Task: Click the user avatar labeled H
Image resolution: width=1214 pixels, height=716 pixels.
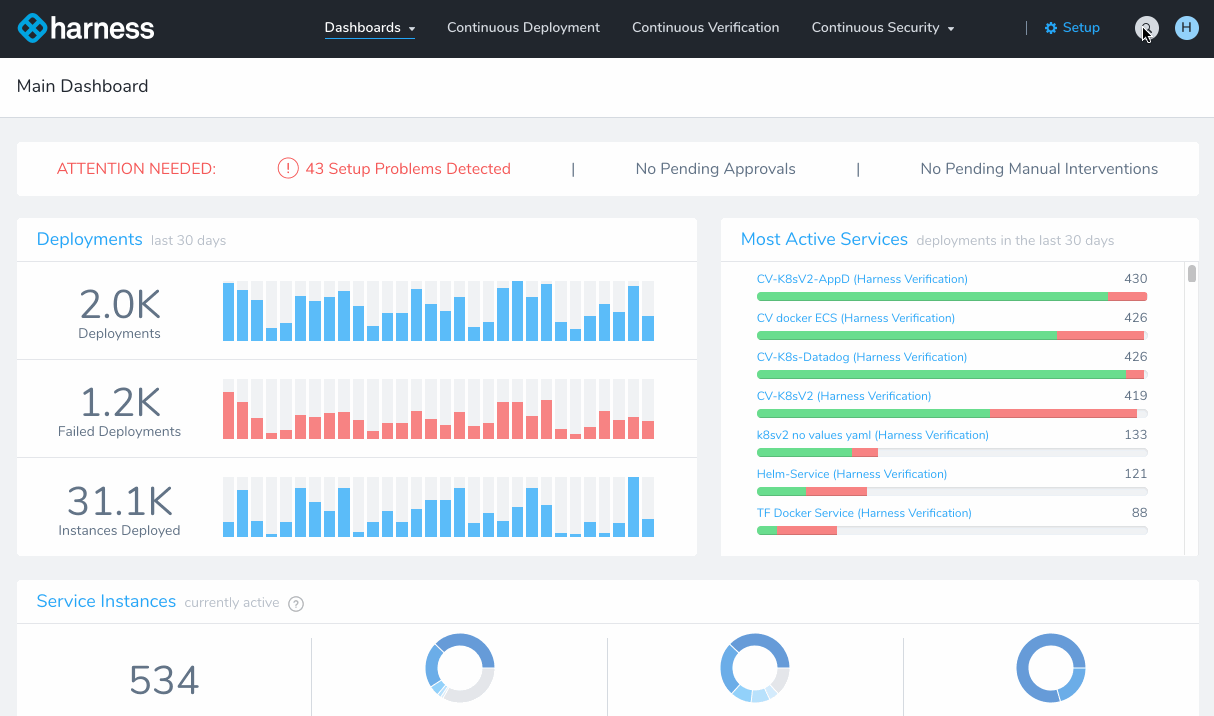Action: click(x=1186, y=28)
